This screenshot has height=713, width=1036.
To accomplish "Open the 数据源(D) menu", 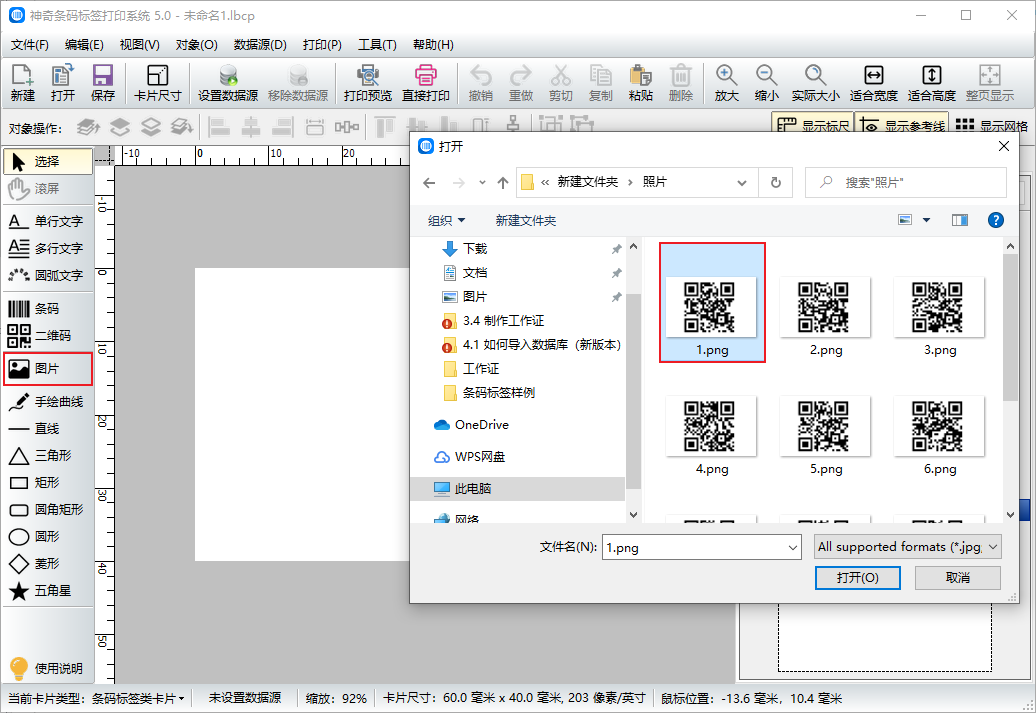I will coord(260,45).
